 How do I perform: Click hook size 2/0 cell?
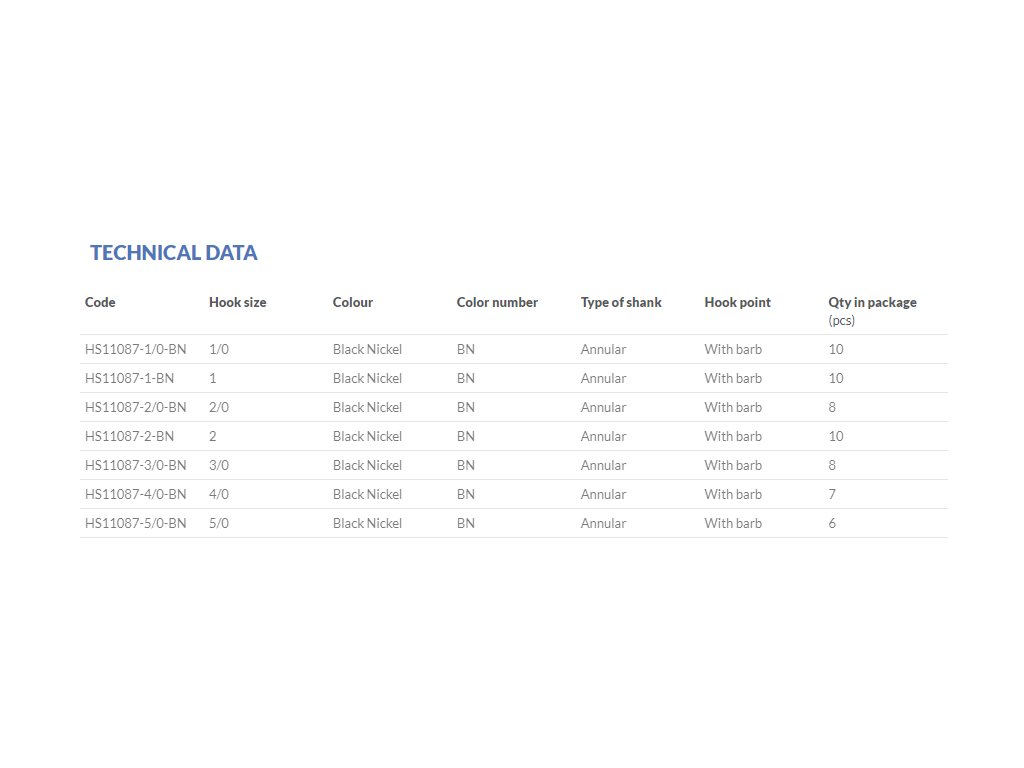[219, 408]
